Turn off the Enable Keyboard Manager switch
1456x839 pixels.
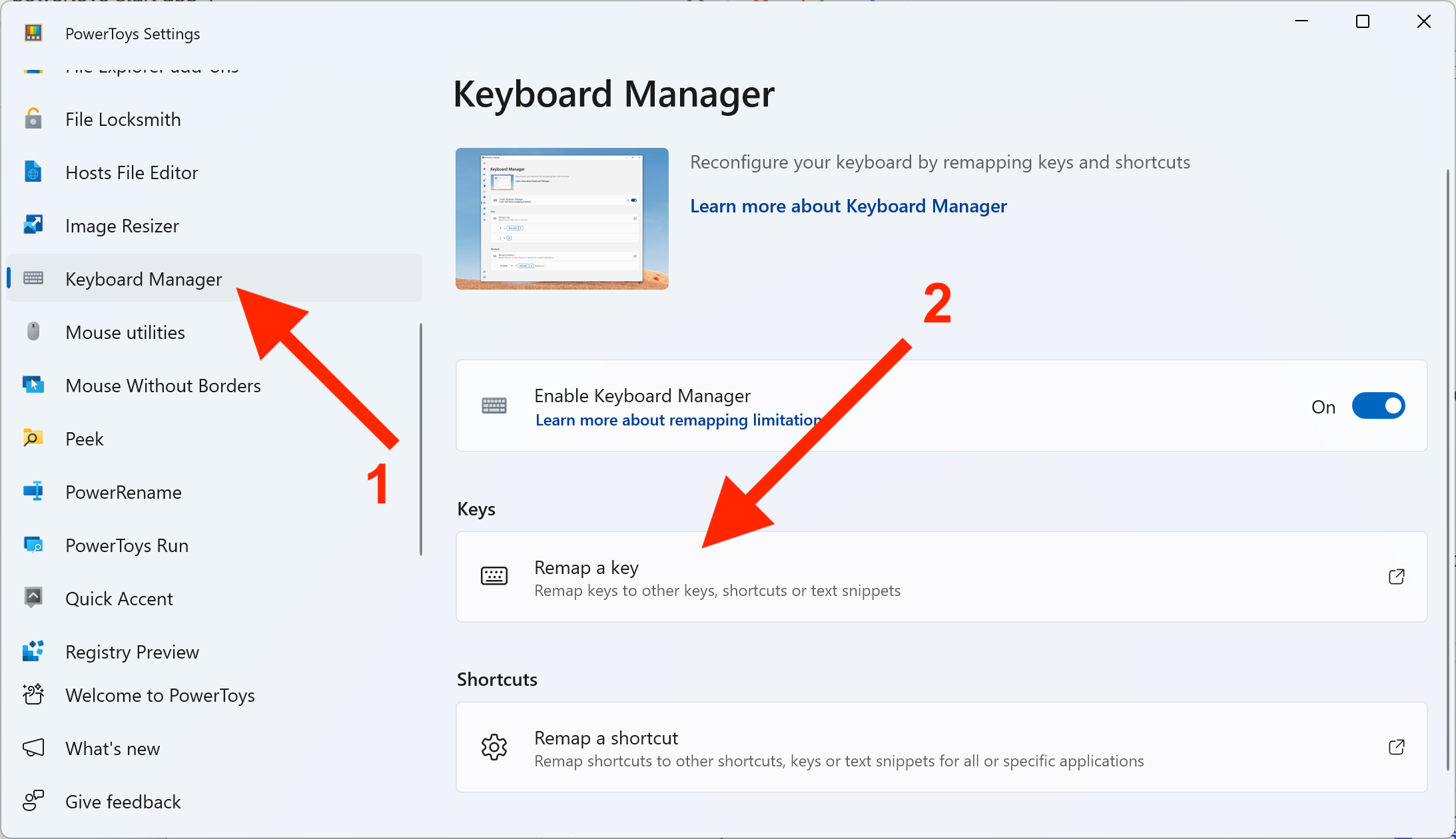coord(1378,406)
